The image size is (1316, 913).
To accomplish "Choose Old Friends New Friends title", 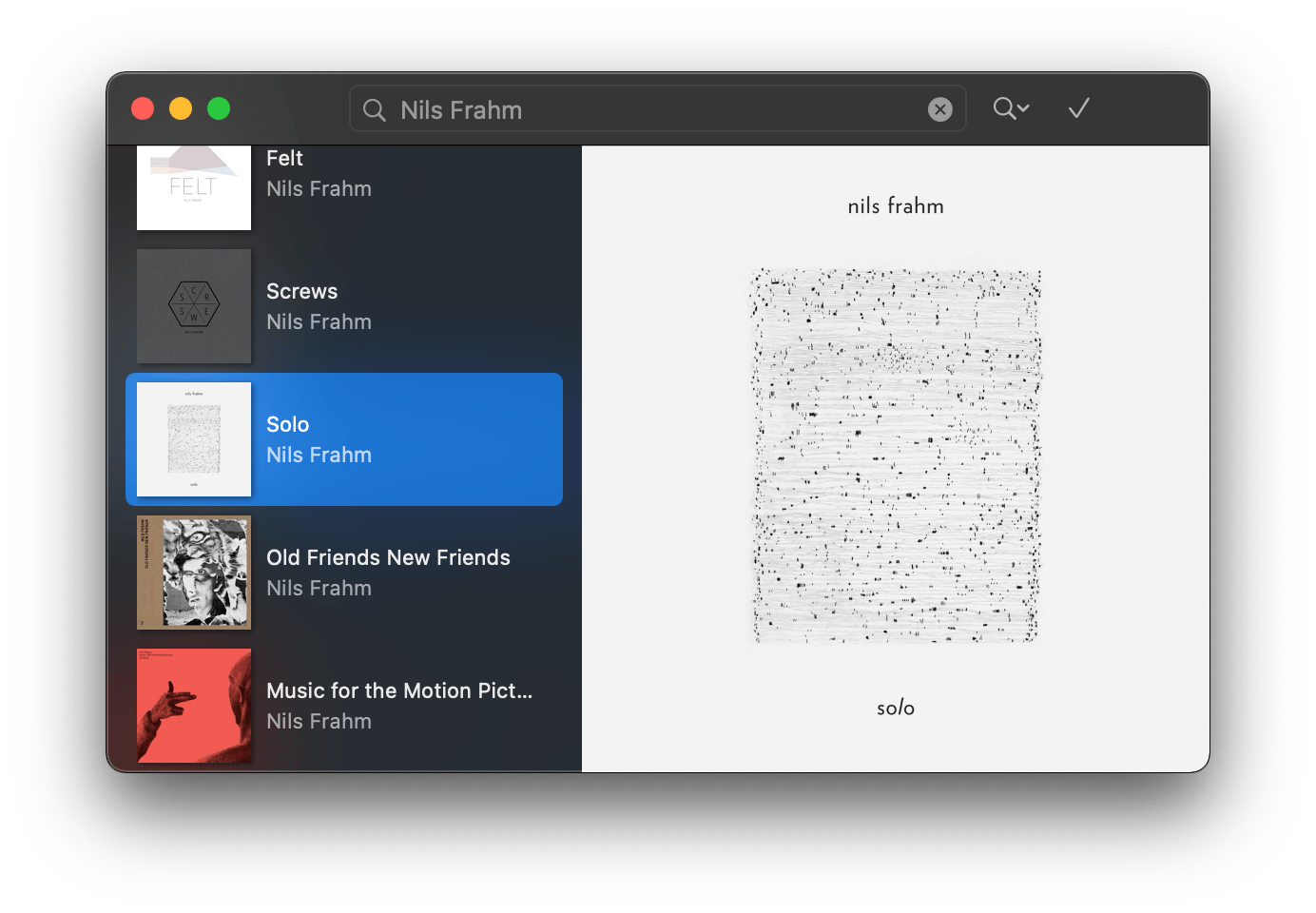I will tap(388, 557).
